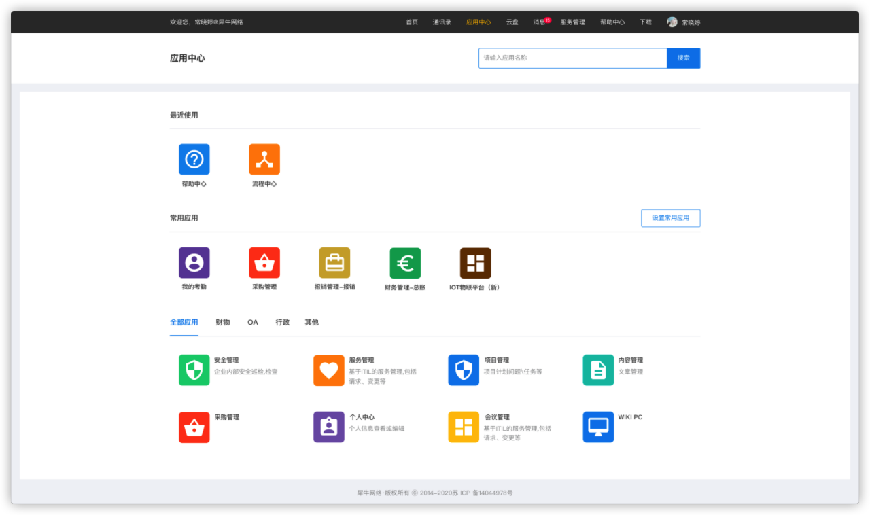Click the 服务管理 title in the apps list
This screenshot has width=870, height=515.
(361, 360)
